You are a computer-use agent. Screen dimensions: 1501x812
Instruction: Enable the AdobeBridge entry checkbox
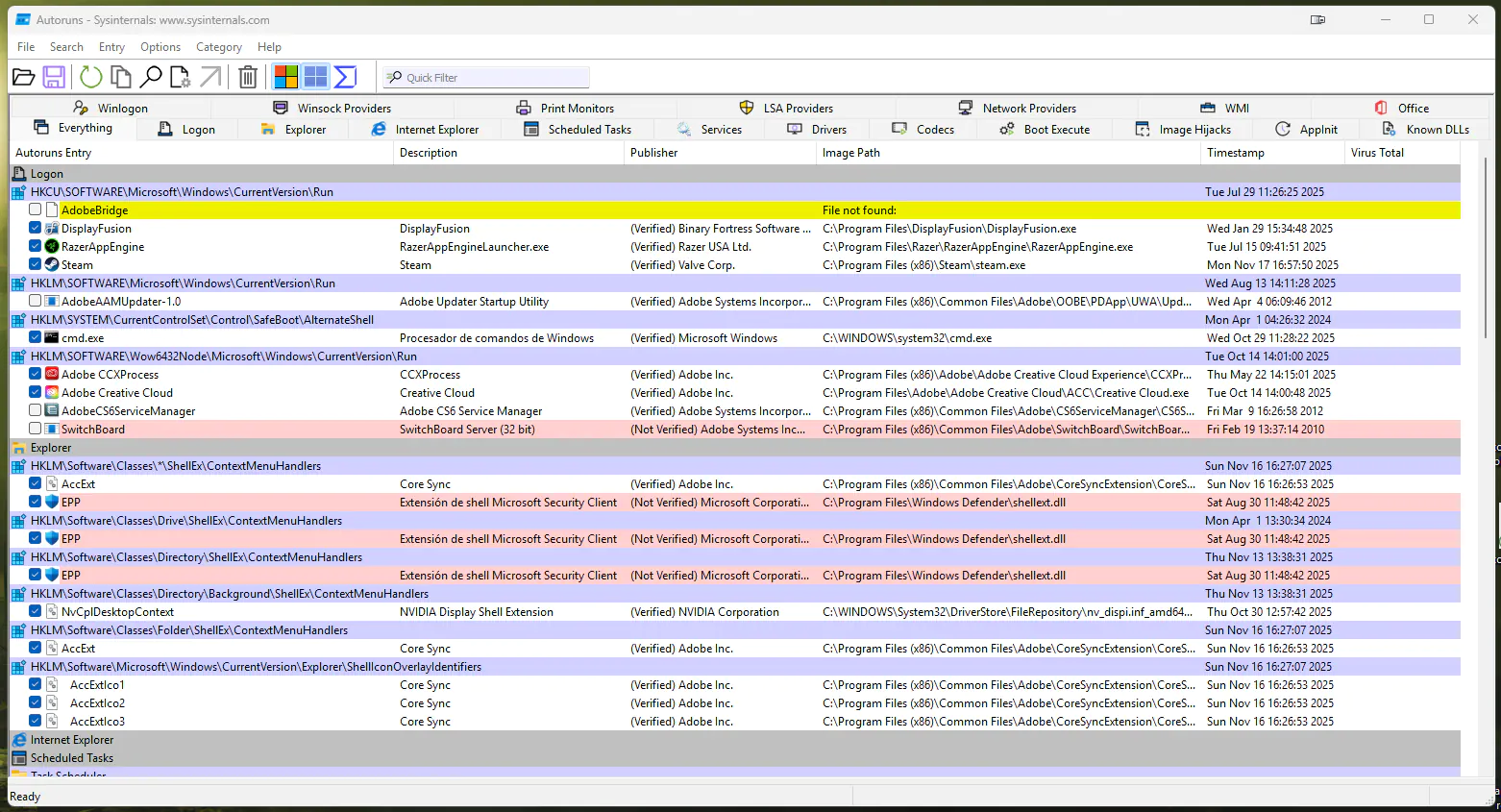point(36,209)
